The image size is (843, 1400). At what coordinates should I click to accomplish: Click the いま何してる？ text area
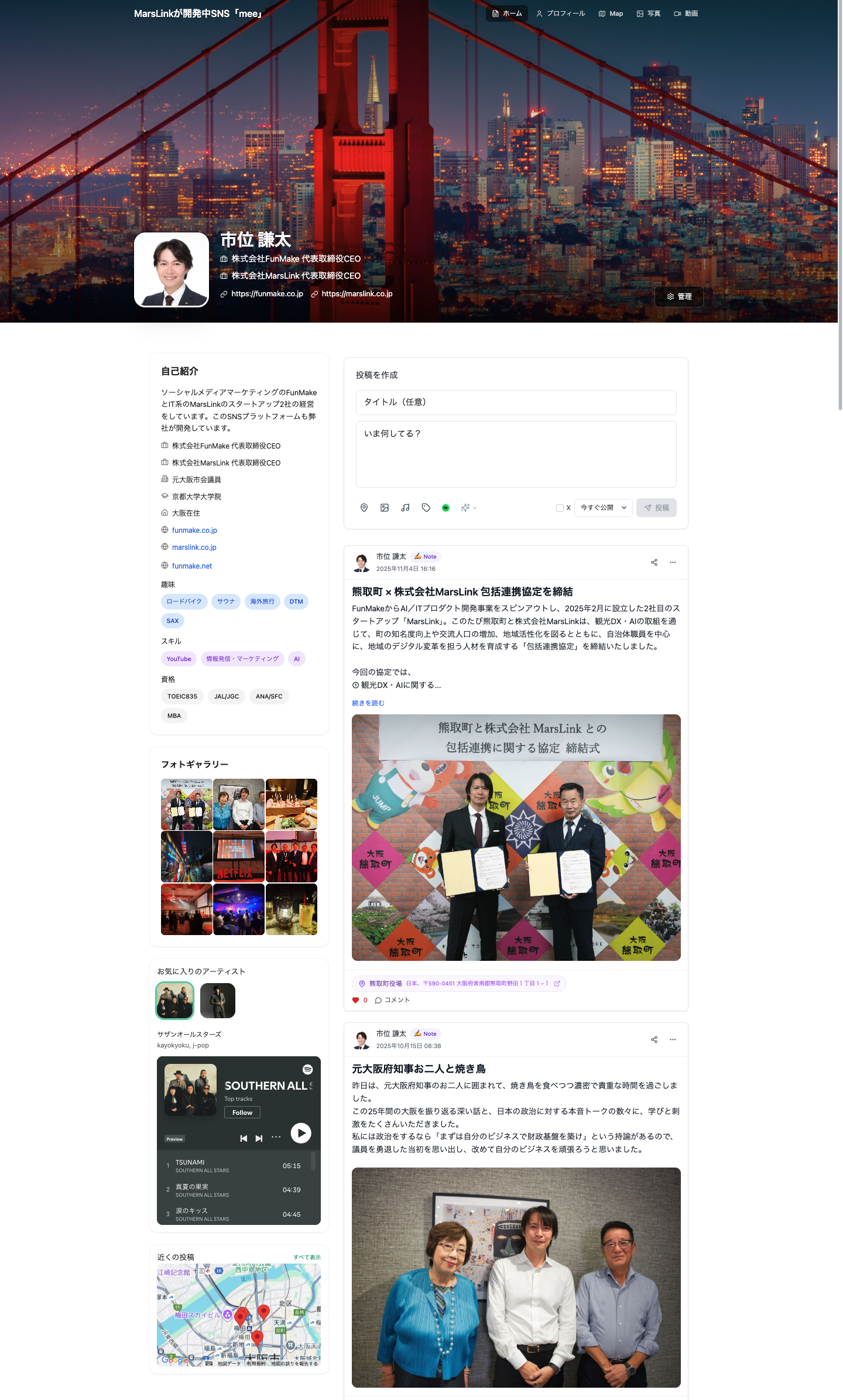pyautogui.click(x=516, y=454)
